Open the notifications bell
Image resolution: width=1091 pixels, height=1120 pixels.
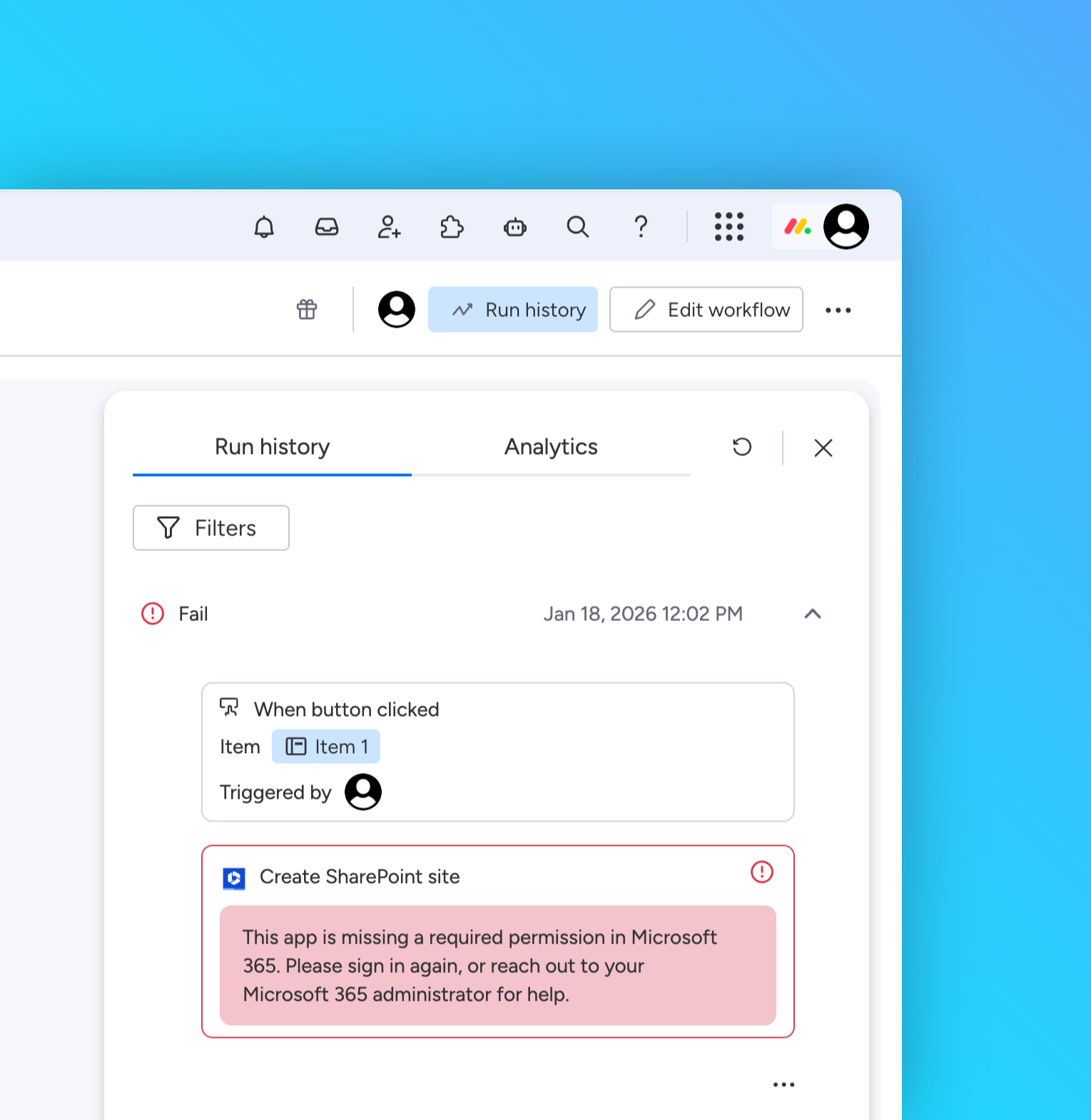coord(264,227)
